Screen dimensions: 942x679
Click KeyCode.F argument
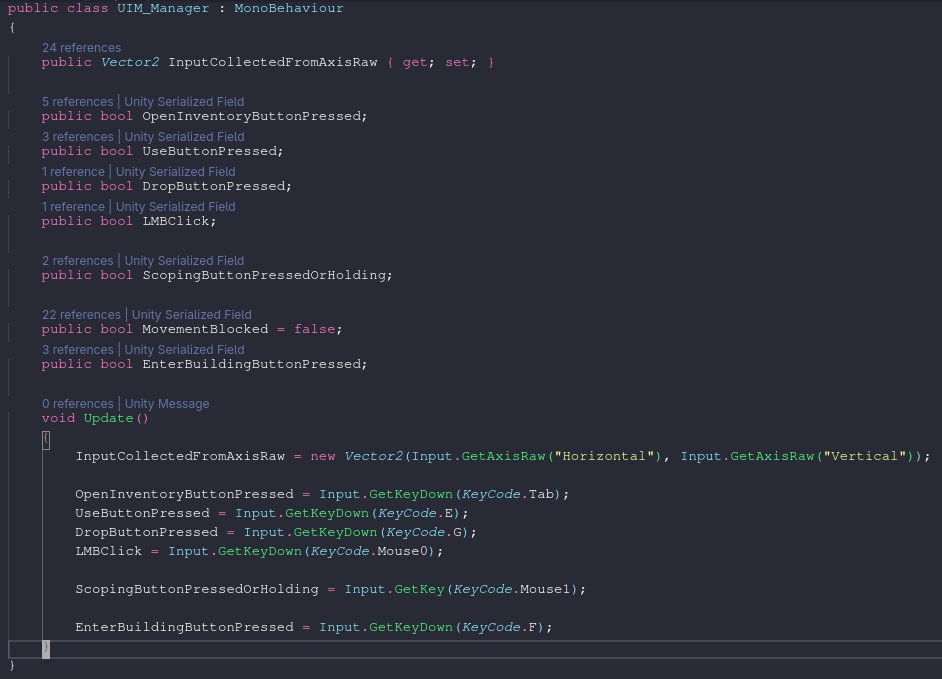click(x=502, y=627)
